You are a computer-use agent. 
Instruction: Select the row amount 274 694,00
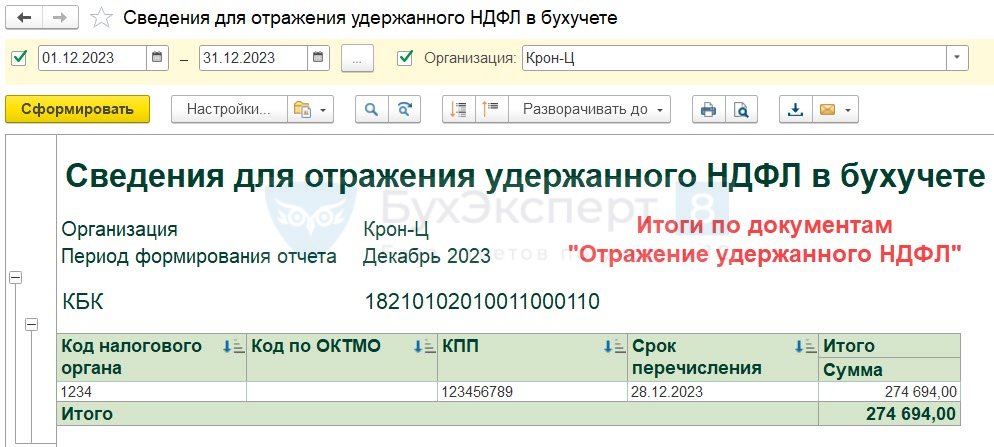[889, 392]
